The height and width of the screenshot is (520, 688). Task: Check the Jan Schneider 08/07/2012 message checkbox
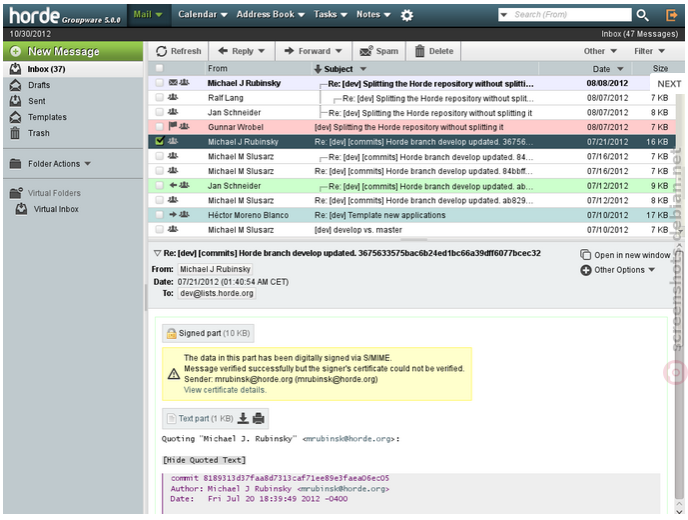(x=159, y=112)
